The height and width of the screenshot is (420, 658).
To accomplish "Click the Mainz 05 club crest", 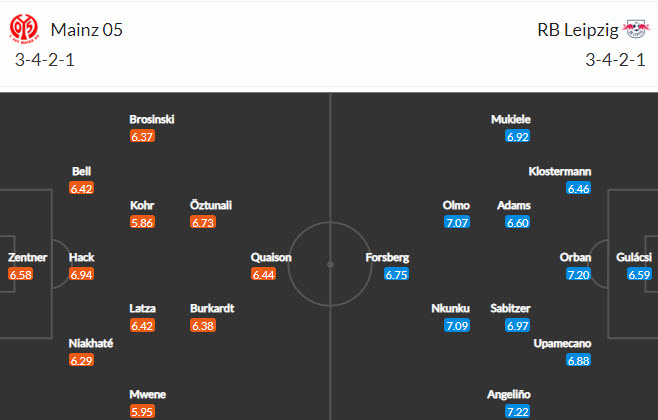I will coord(23,31).
